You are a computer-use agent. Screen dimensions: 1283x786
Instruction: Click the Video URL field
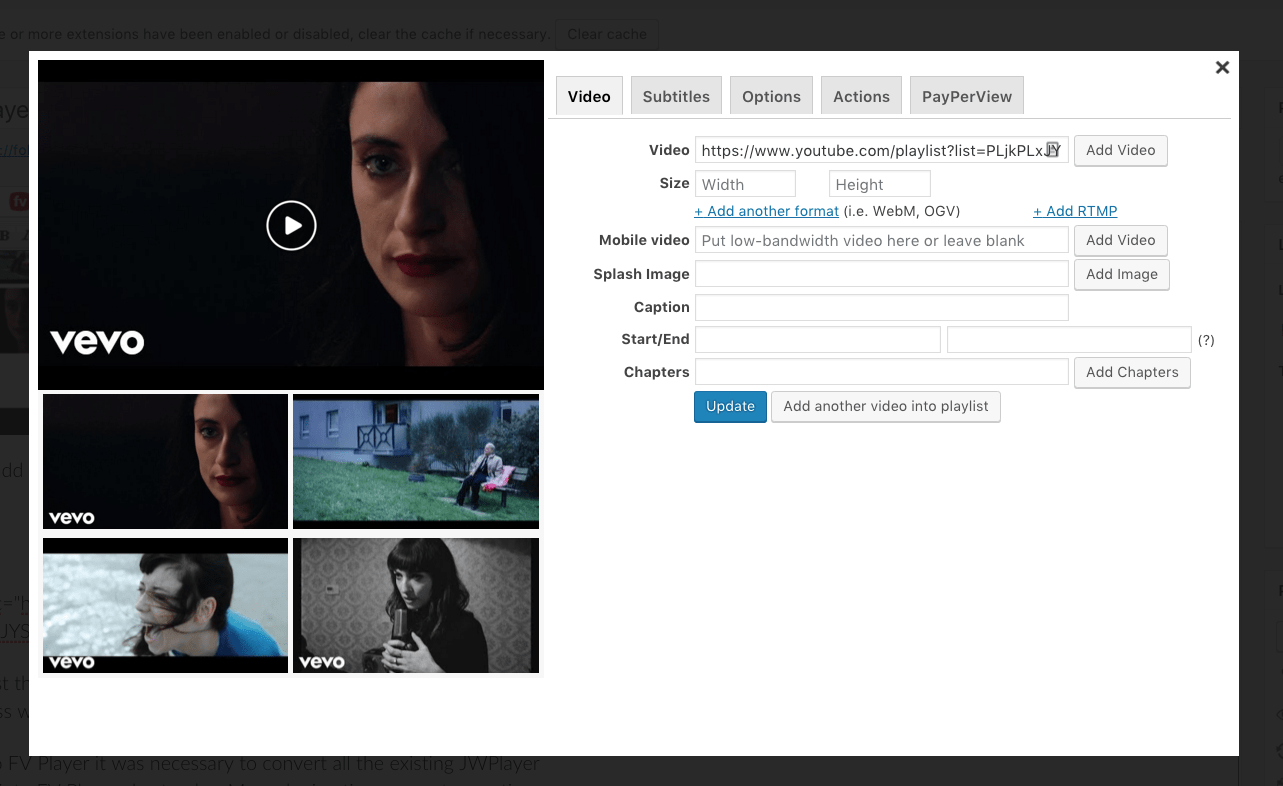882,151
